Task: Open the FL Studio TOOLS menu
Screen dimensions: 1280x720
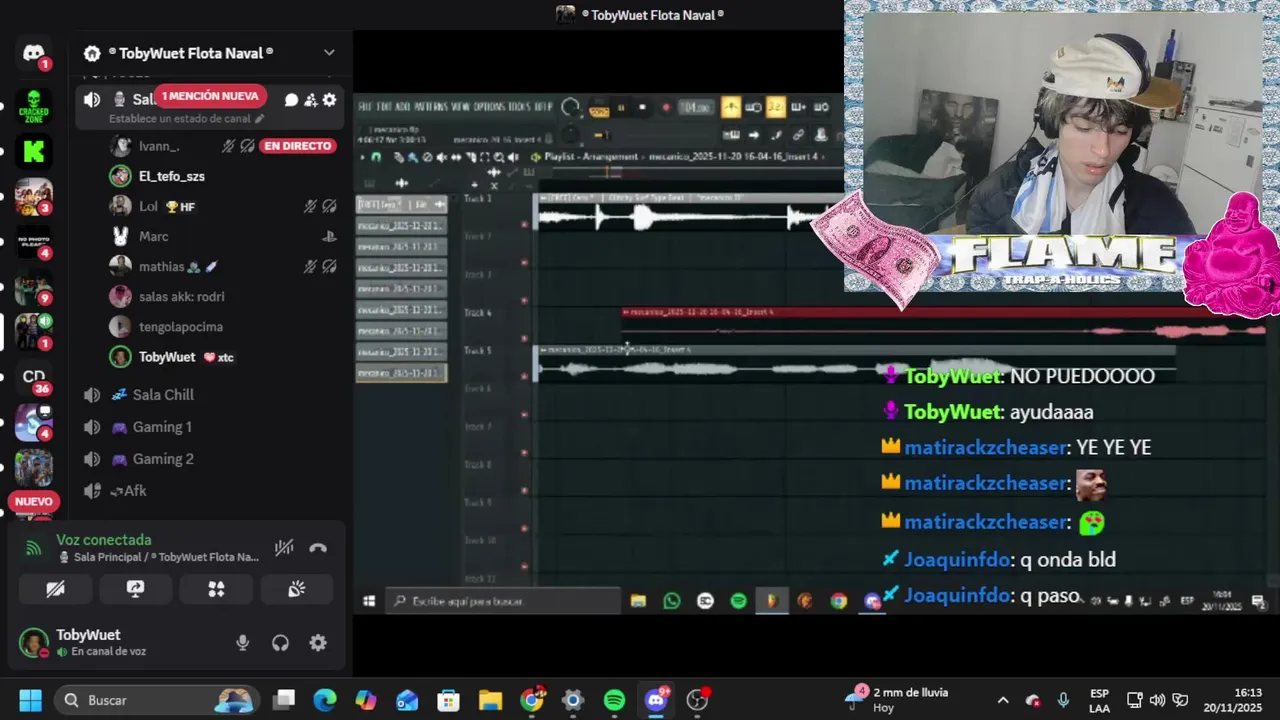Action: pos(520,107)
